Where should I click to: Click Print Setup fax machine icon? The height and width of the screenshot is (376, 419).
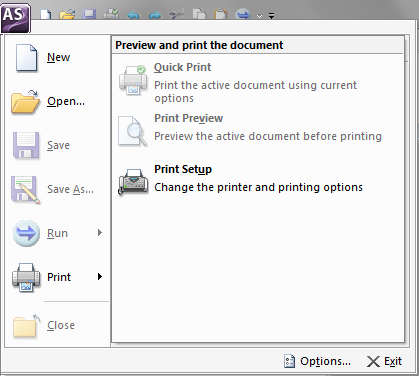[133, 182]
